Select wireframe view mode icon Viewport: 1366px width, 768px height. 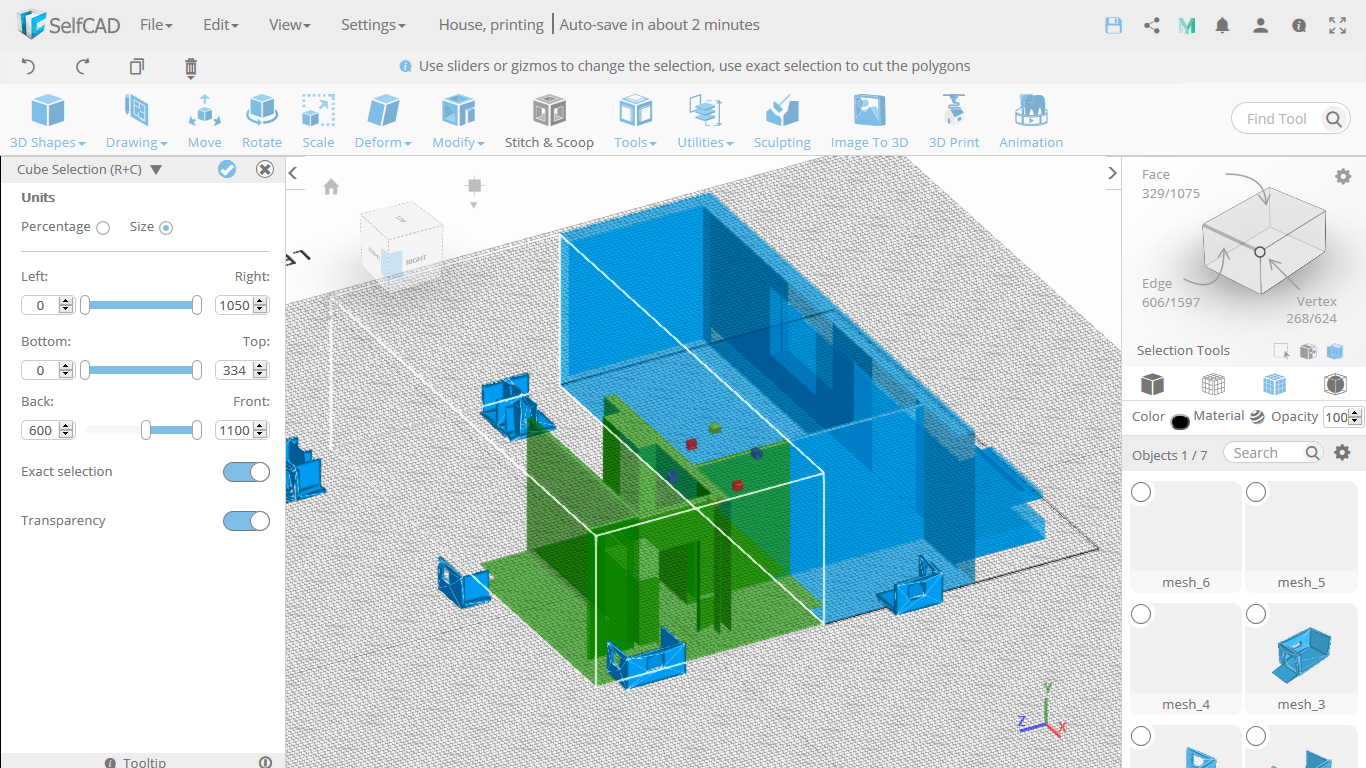pos(1213,384)
